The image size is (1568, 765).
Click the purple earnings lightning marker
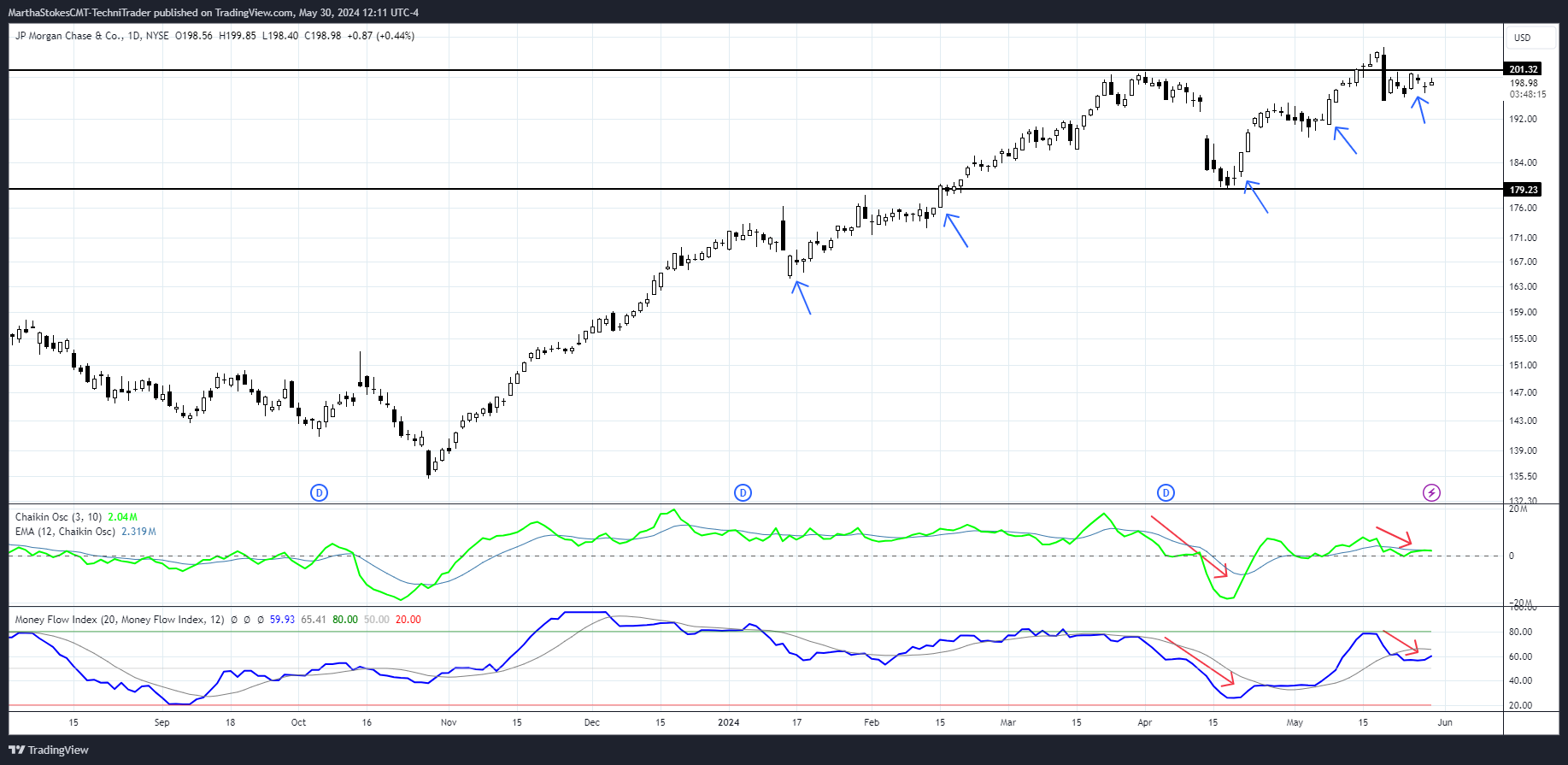1431,492
